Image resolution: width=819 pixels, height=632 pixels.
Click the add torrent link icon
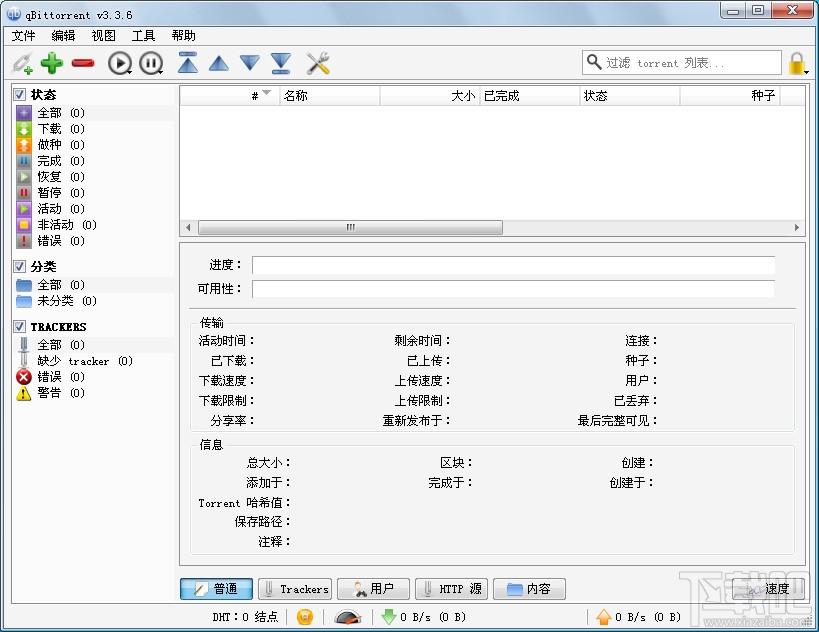[22, 63]
